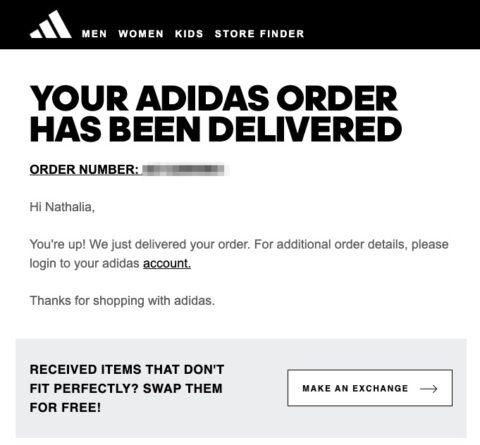The image size is (480, 445).
Task: Click FIT PERFECTLY? SWAP THEM banner line
Action: tap(126, 388)
